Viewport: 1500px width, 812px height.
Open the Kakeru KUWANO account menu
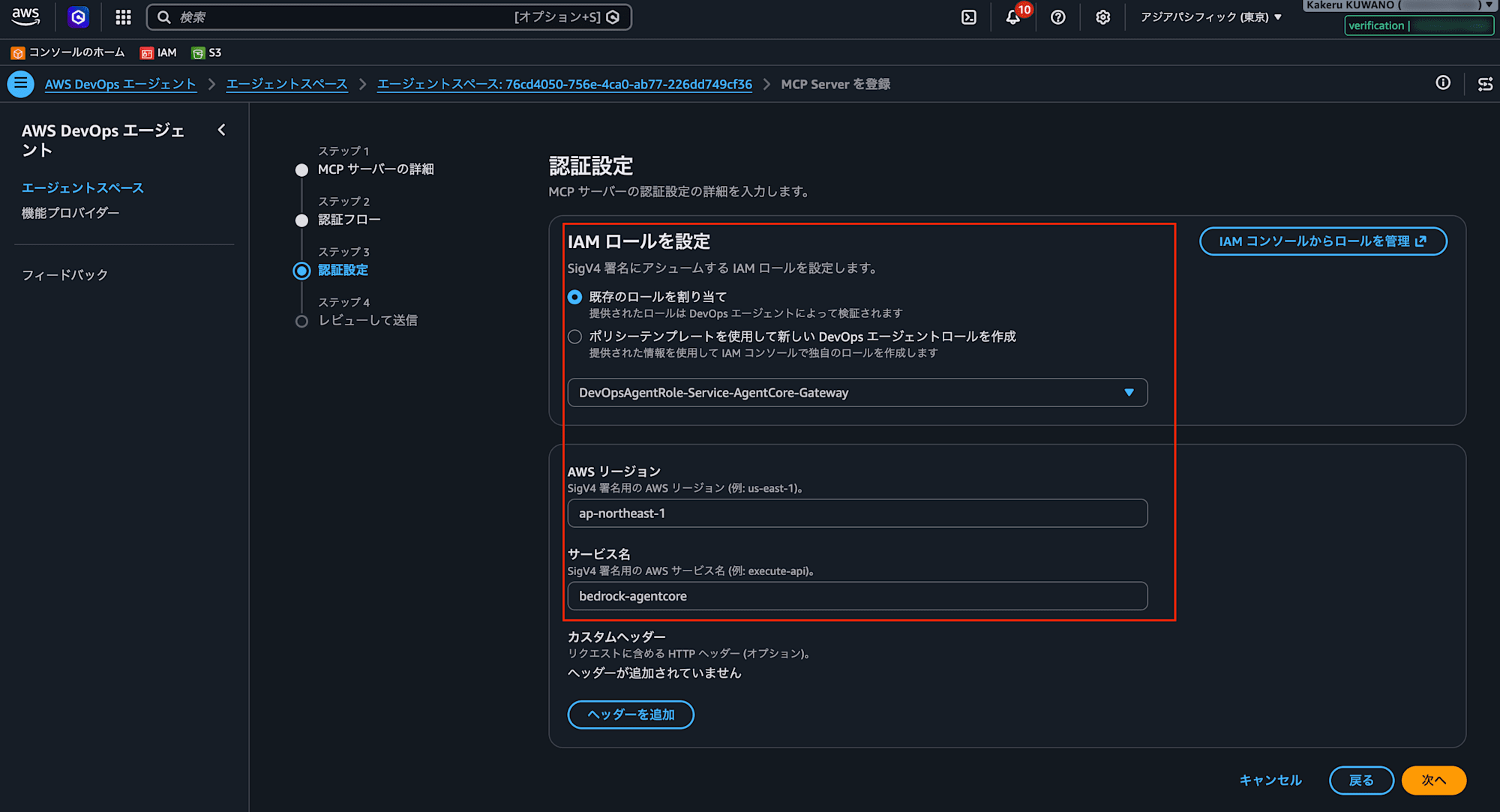click(x=1399, y=5)
